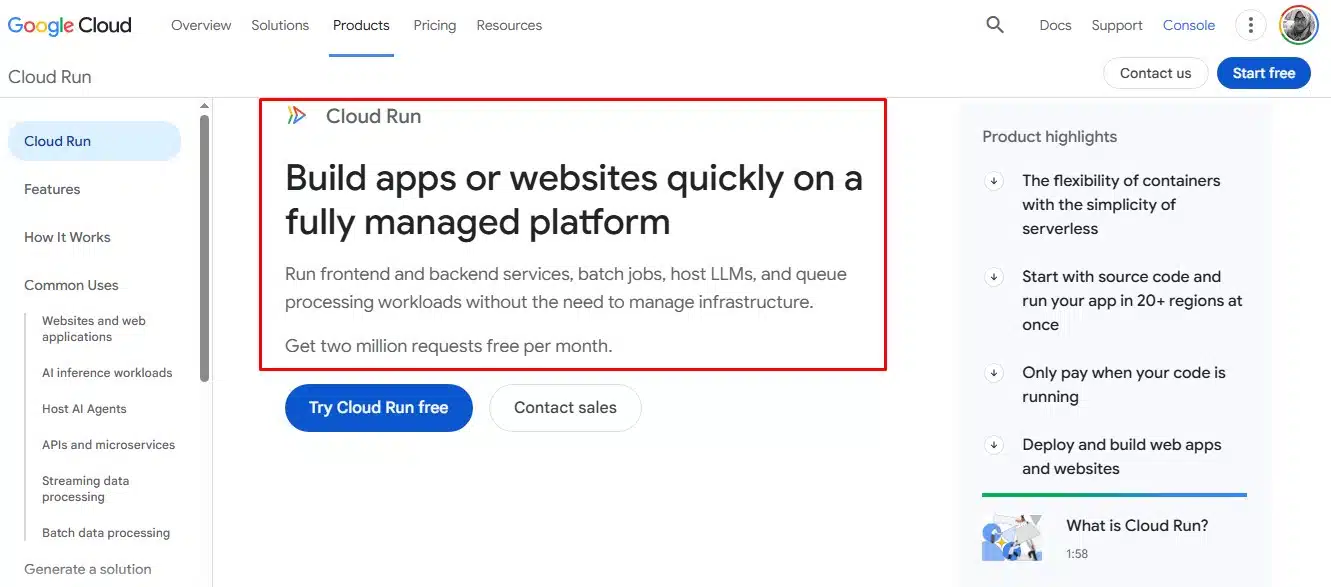Expand the flexibility of containers highlight arrow
Viewport: 1331px width, 587px height.
pyautogui.click(x=994, y=181)
